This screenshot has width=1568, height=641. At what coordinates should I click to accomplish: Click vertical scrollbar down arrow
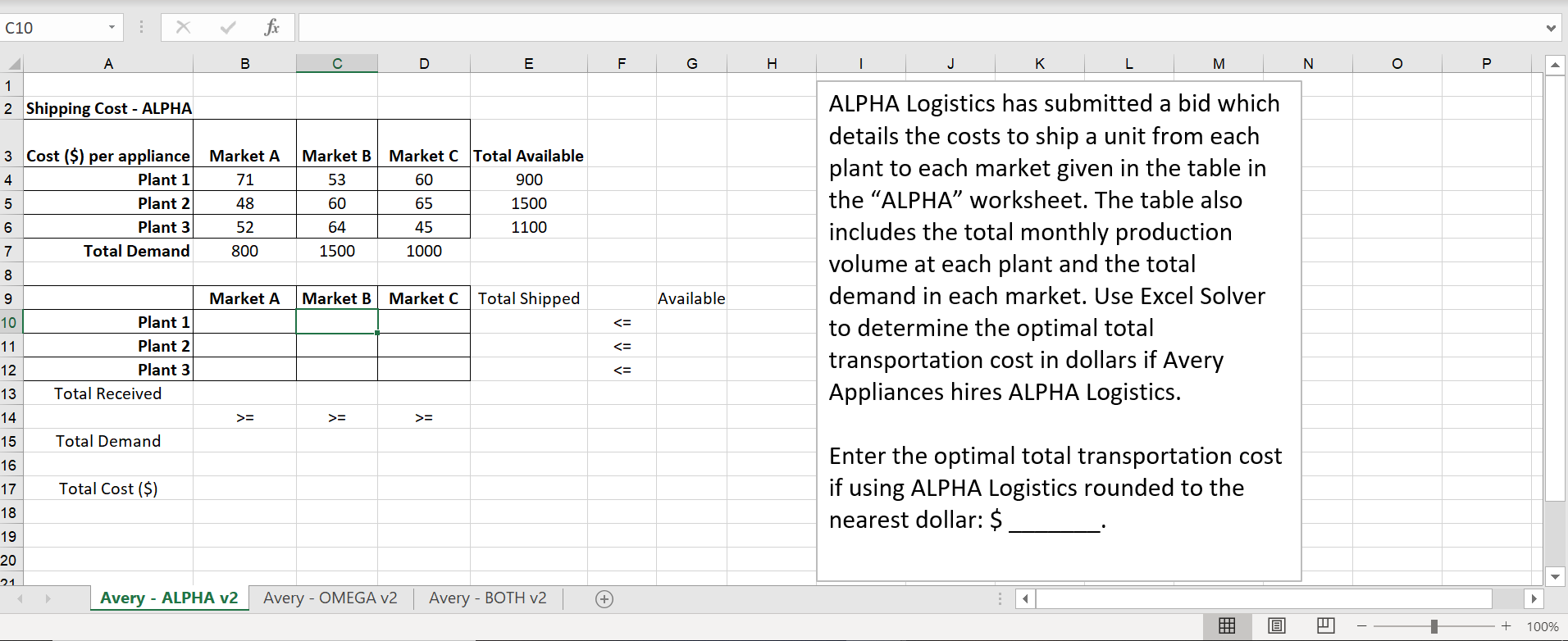point(1555,577)
